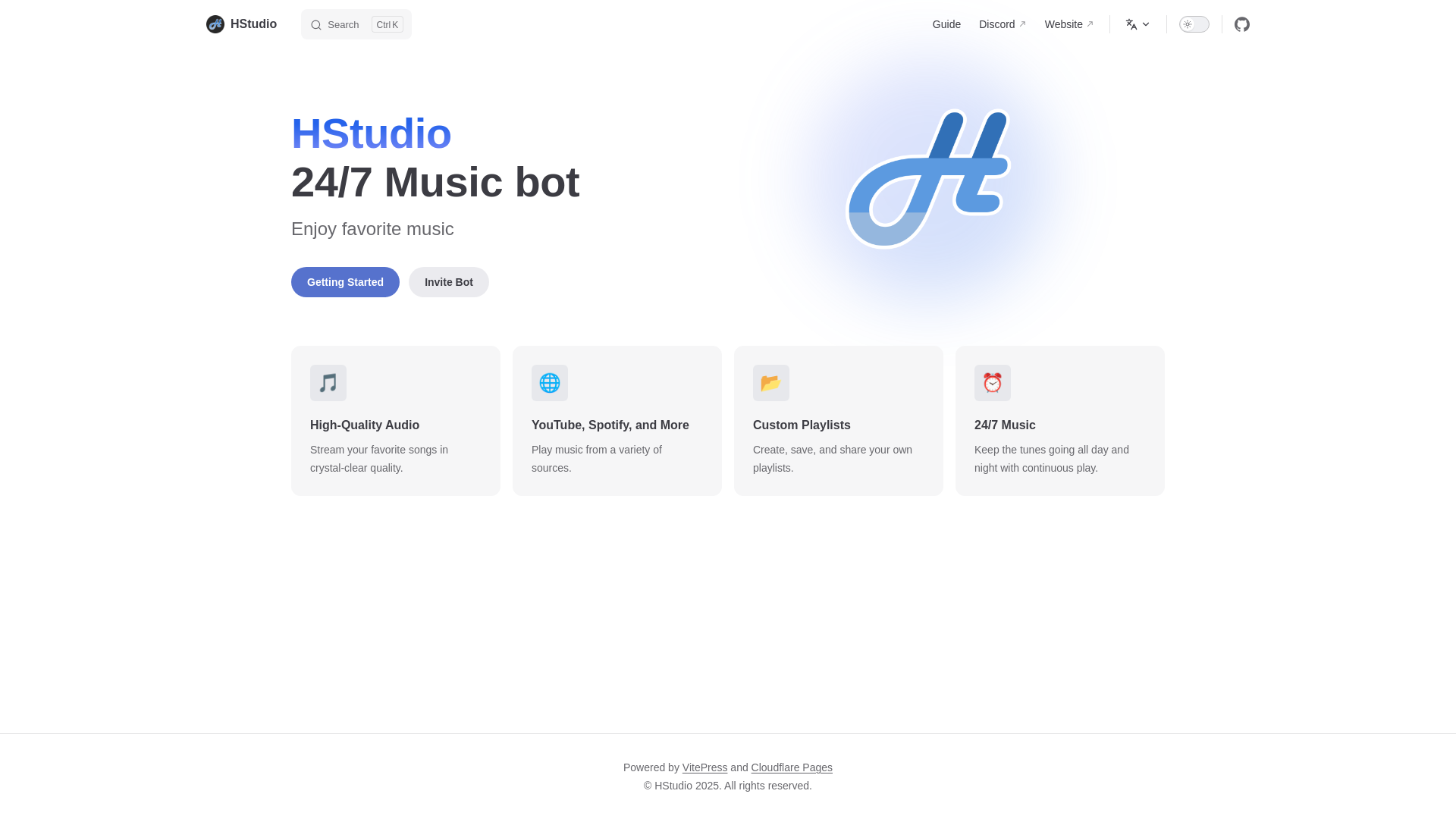This screenshot has height=819, width=1456.
Task: Click the '© HStudio 2025' copyright text
Action: click(728, 786)
